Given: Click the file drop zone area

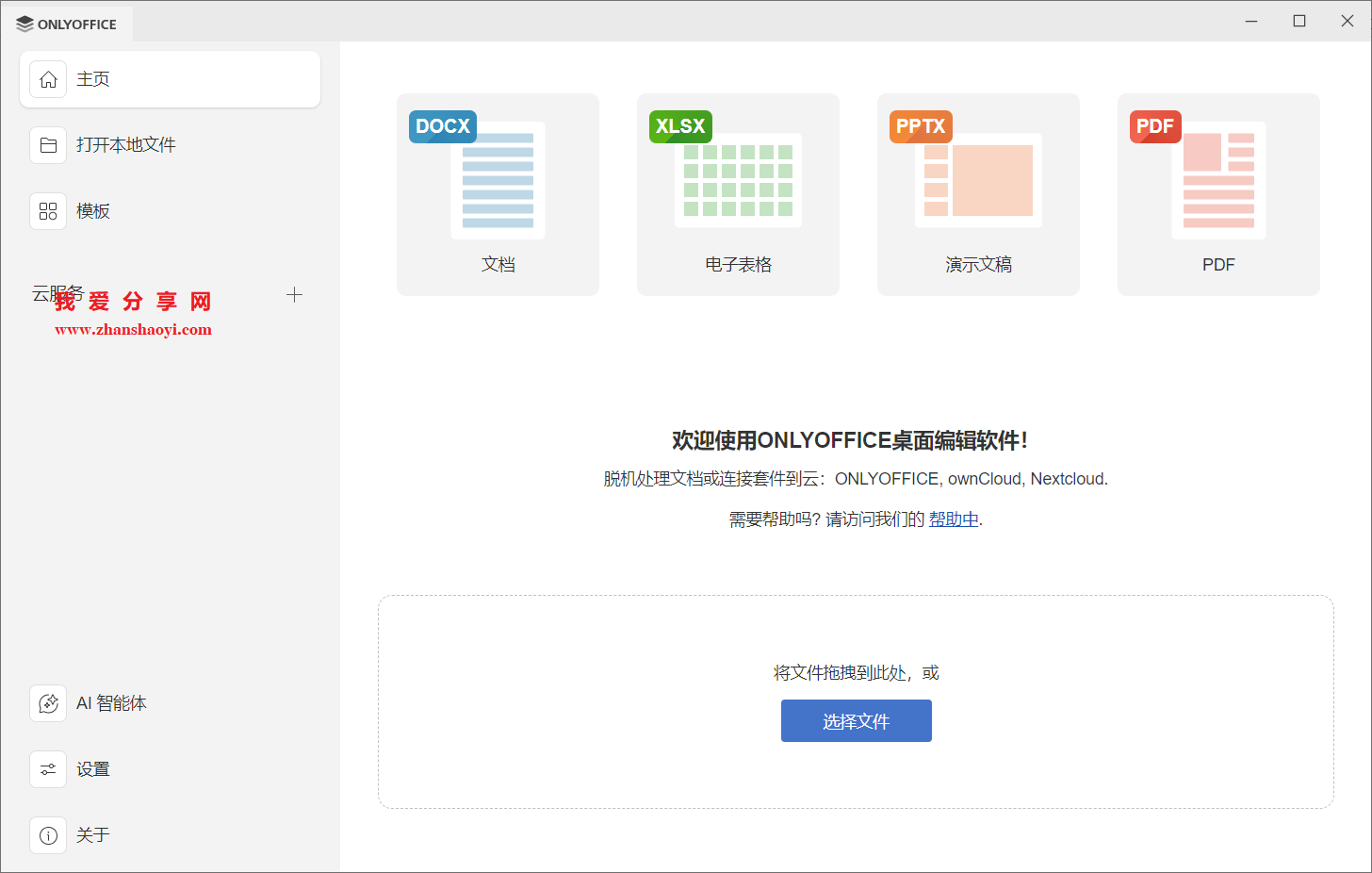Looking at the screenshot, I should 856,701.
